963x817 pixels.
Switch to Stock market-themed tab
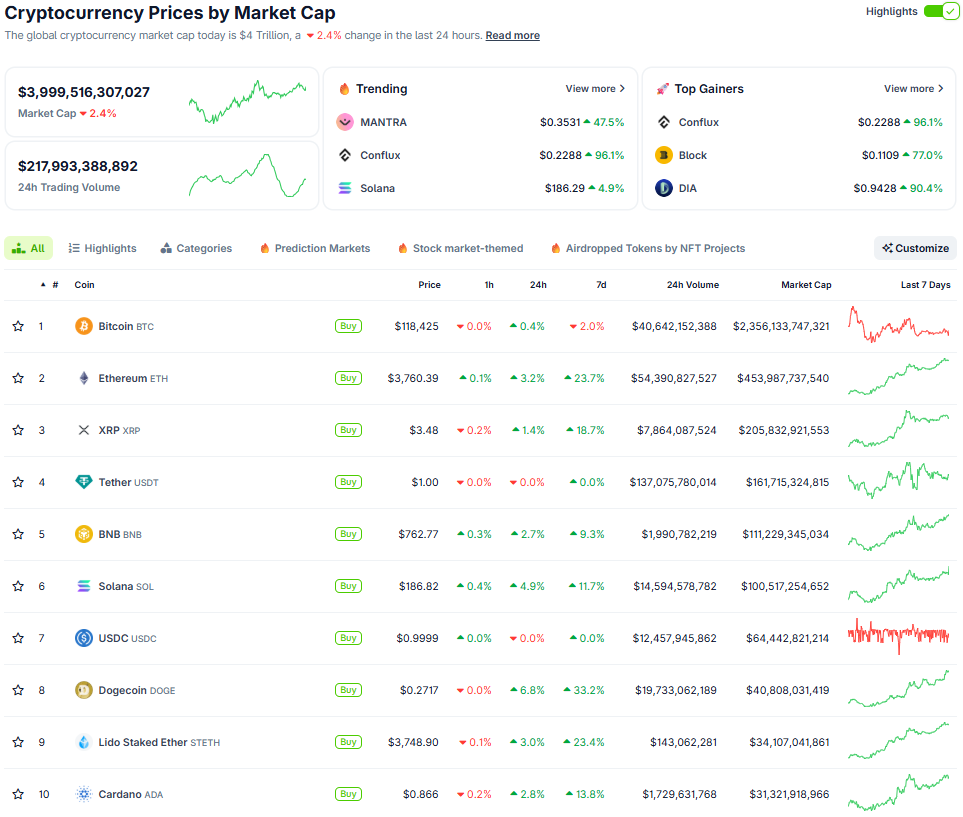(461, 248)
